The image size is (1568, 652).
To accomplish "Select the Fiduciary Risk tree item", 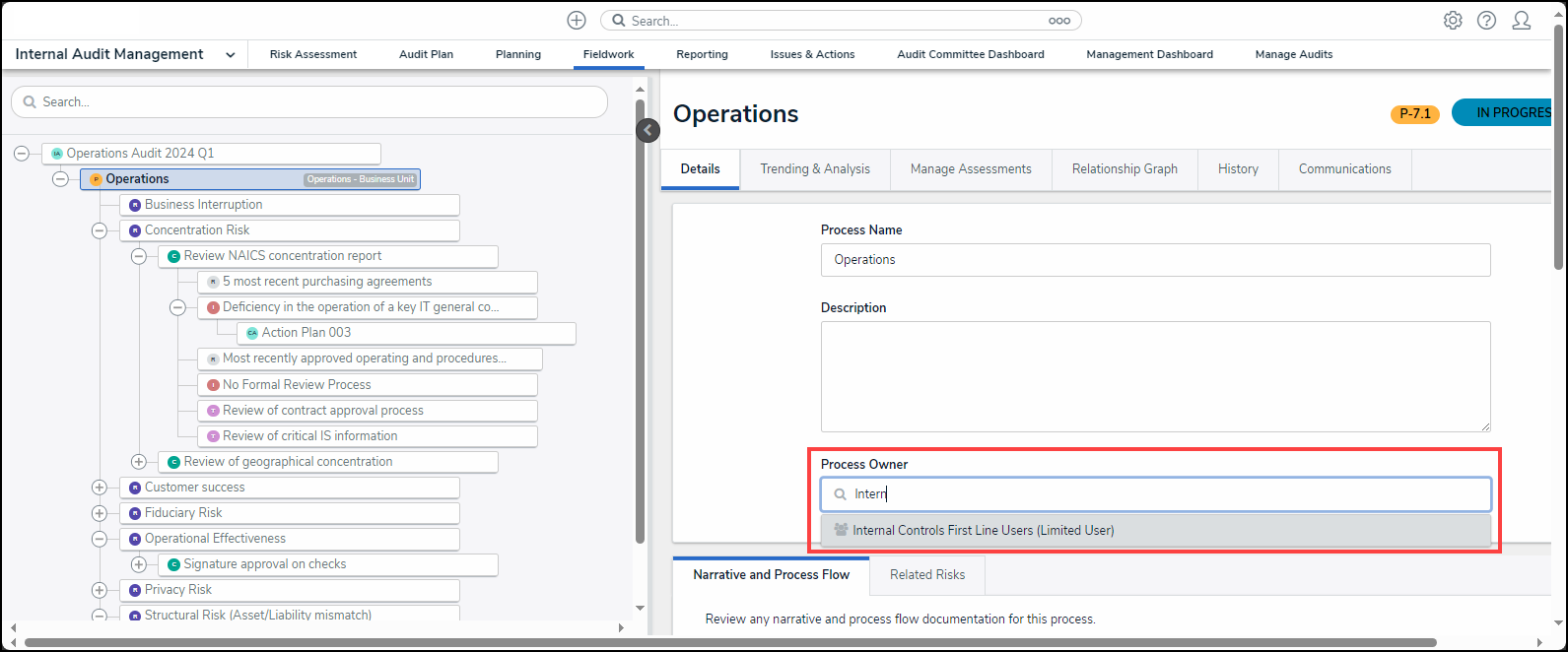I will click(x=183, y=513).
